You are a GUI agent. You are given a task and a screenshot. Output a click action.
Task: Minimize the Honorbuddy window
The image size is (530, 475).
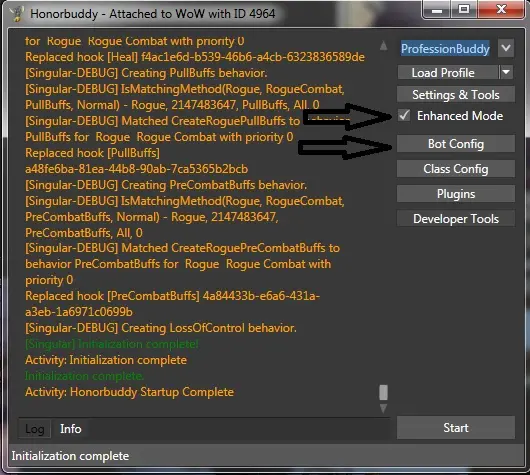pos(437,10)
